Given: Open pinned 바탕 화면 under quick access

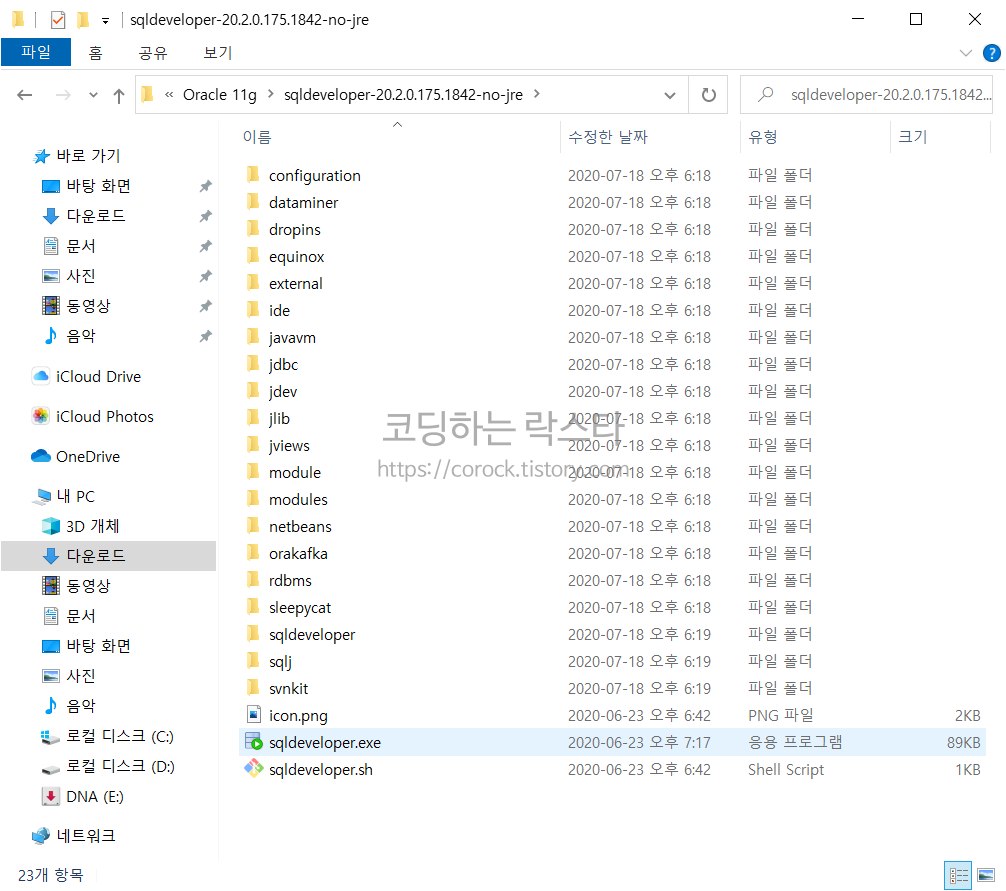Looking at the screenshot, I should tap(98, 186).
